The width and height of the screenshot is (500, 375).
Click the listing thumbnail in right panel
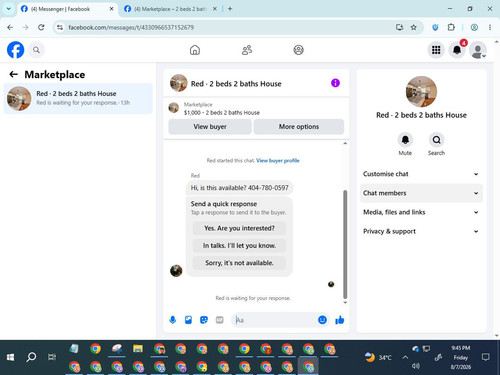pos(421,92)
